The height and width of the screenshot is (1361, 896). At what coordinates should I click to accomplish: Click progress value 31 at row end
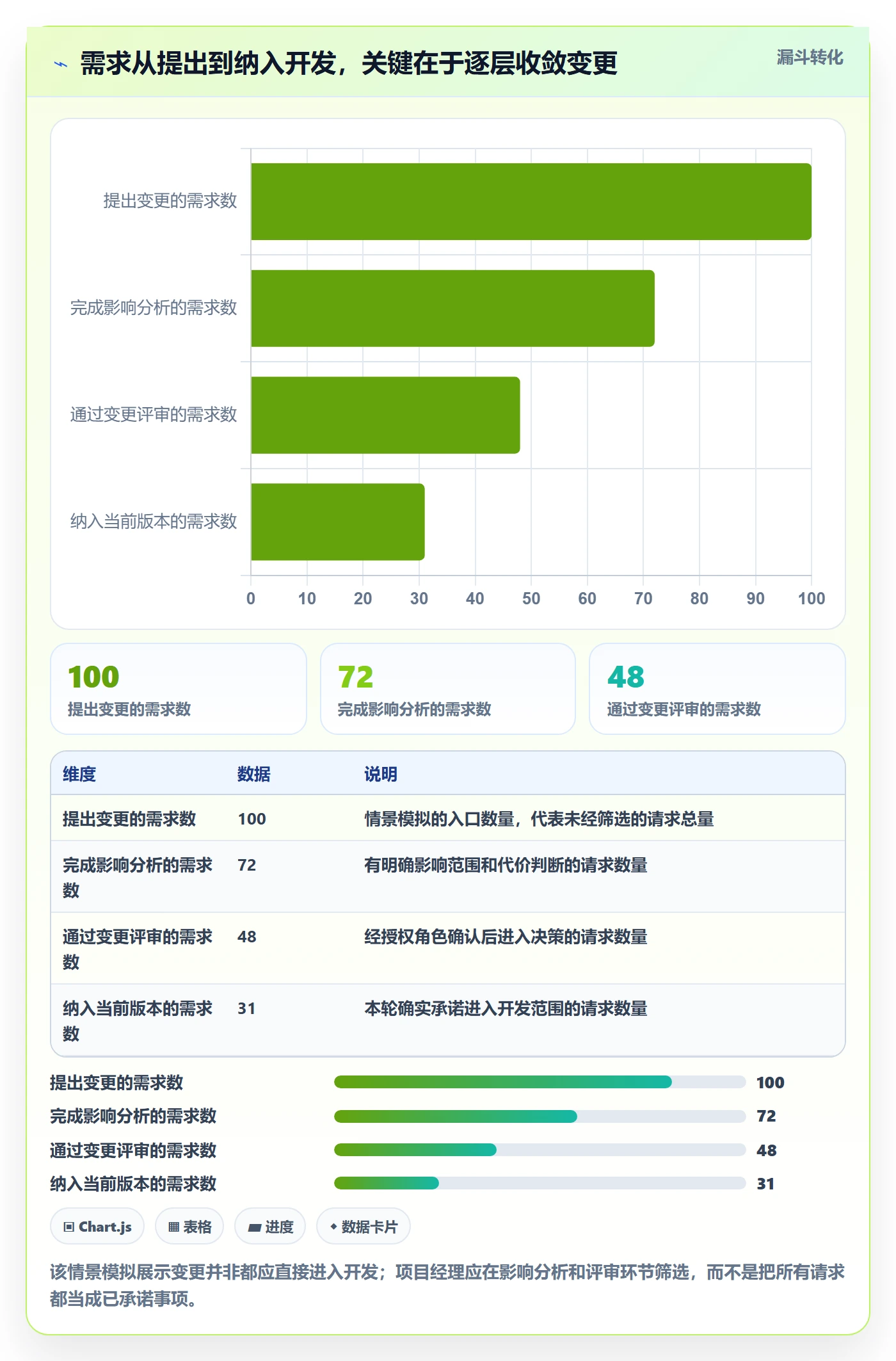click(765, 1184)
